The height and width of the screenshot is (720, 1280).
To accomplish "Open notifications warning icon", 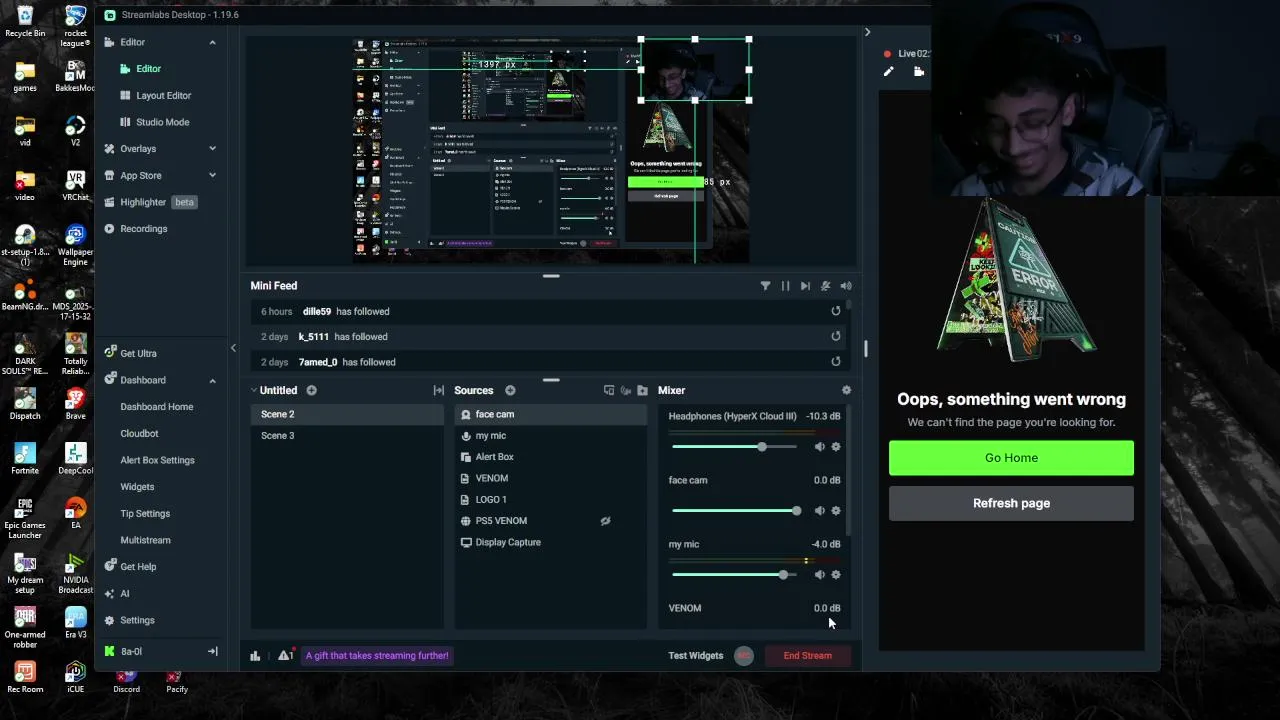I will (285, 655).
